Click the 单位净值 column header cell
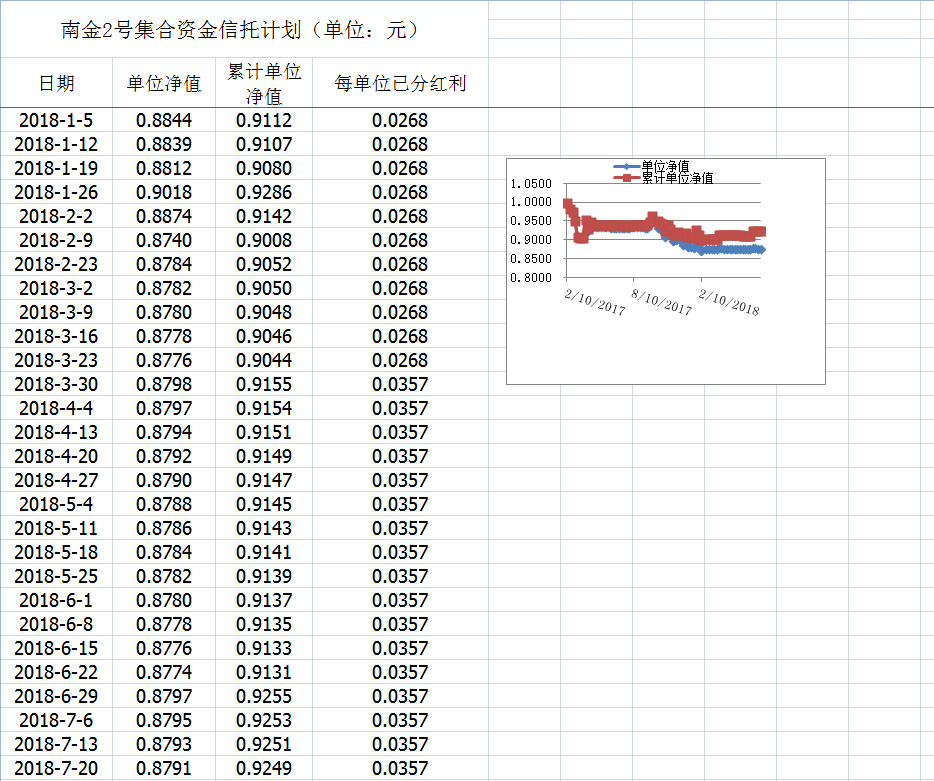The width and height of the screenshot is (934, 781). point(164,83)
